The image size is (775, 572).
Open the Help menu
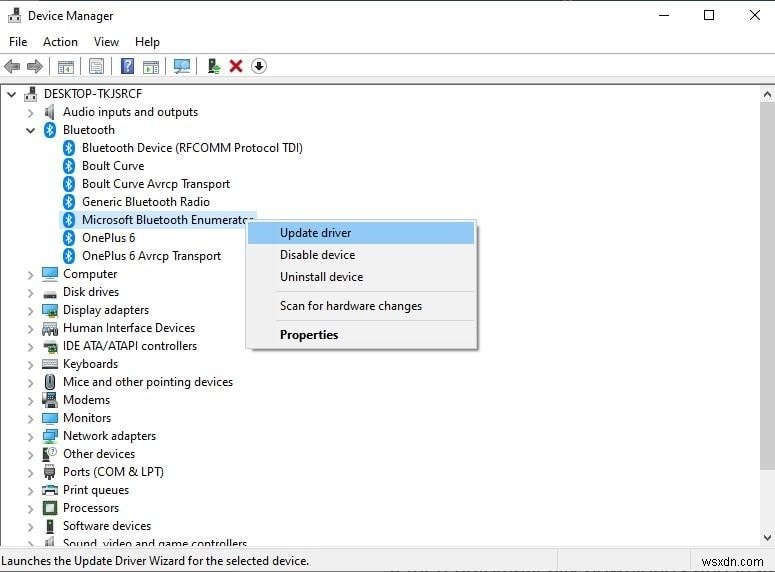[147, 42]
